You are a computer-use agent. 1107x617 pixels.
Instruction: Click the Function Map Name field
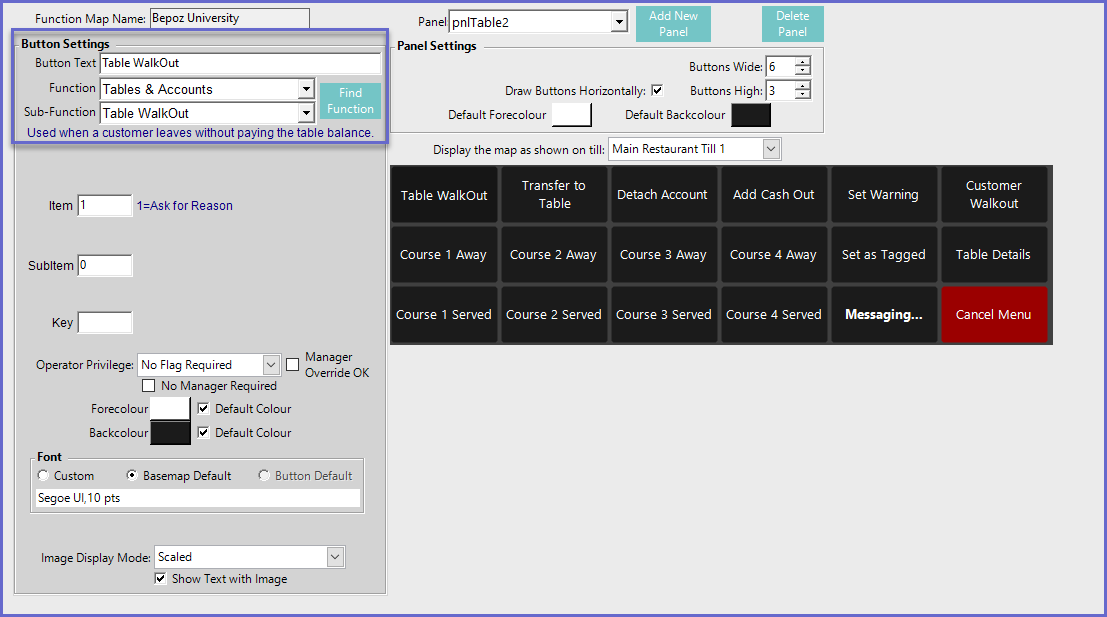coord(229,18)
